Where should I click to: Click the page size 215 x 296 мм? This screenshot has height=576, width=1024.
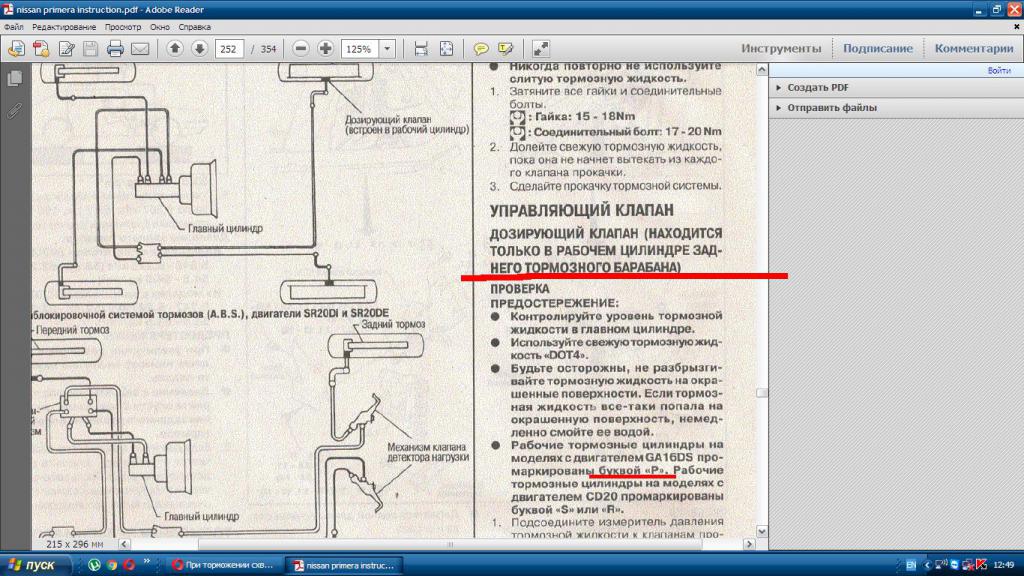pyautogui.click(x=74, y=543)
